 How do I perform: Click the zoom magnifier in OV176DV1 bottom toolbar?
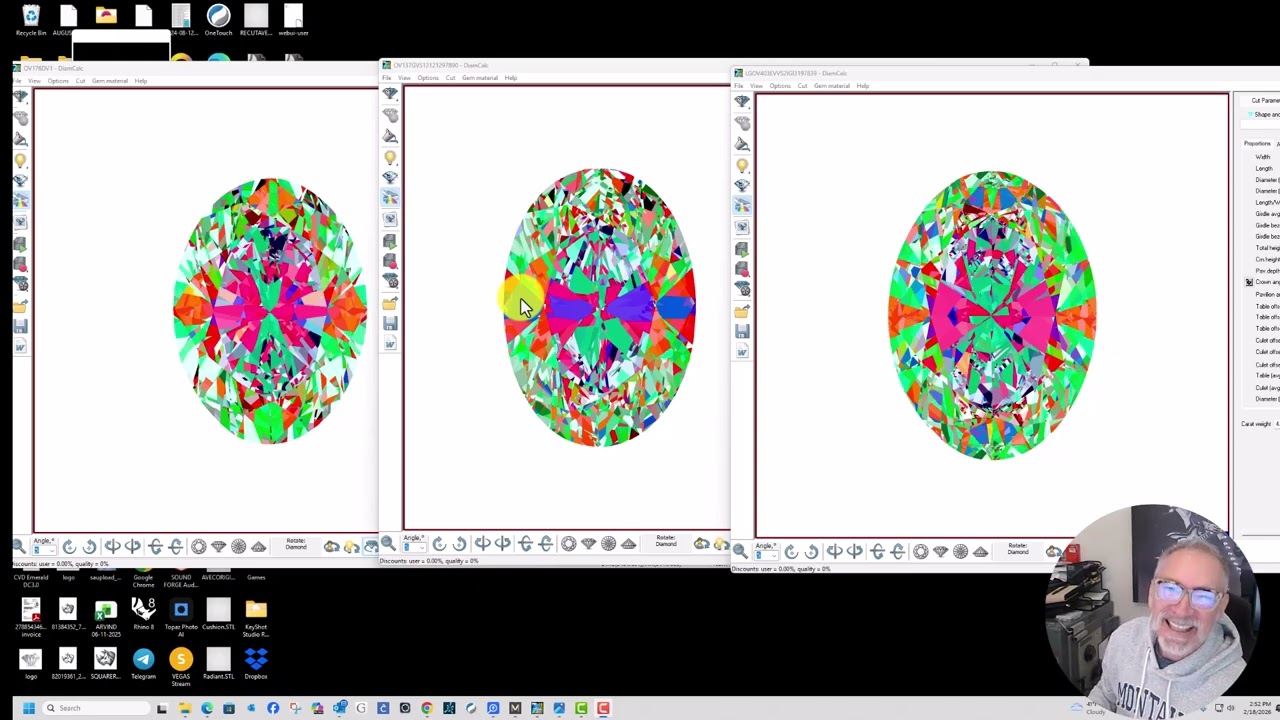point(19,546)
